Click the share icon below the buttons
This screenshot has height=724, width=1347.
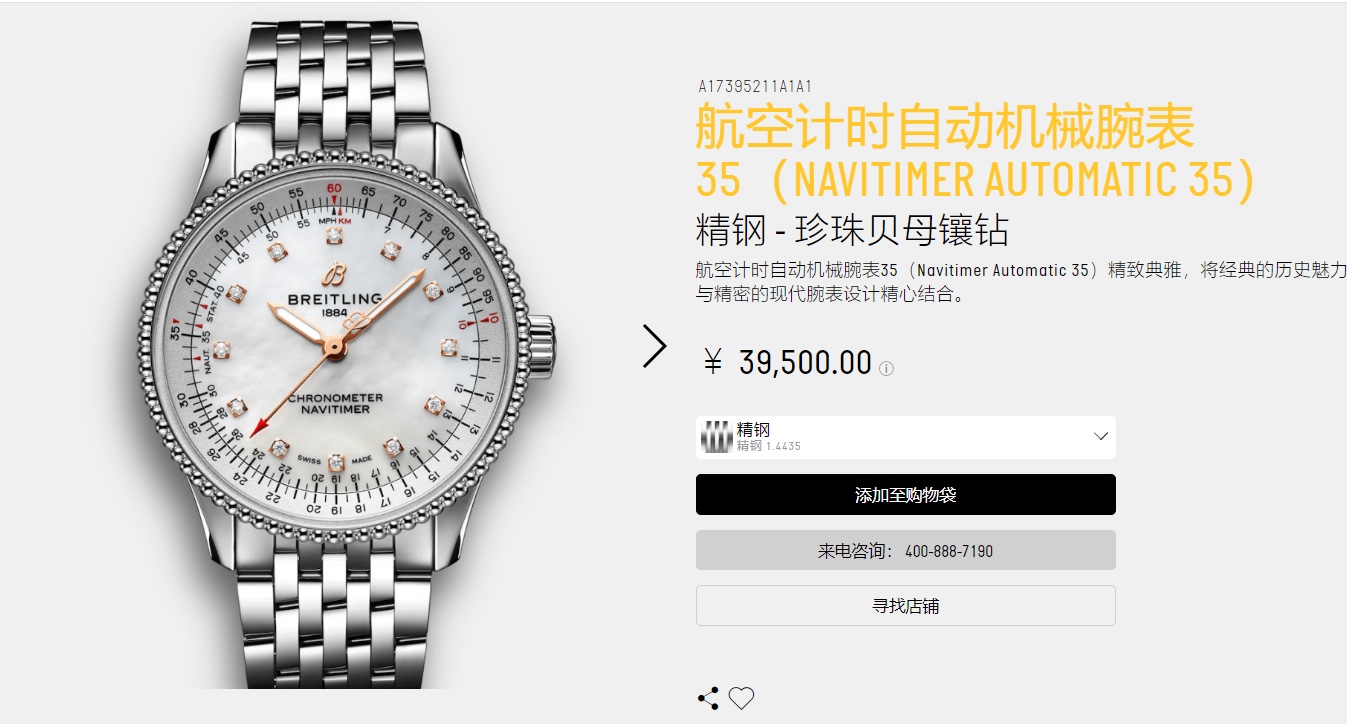click(708, 698)
